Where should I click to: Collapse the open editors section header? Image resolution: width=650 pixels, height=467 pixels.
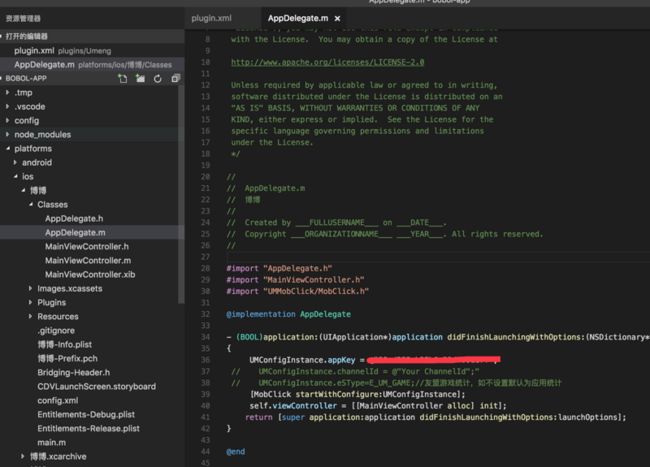[92, 36]
